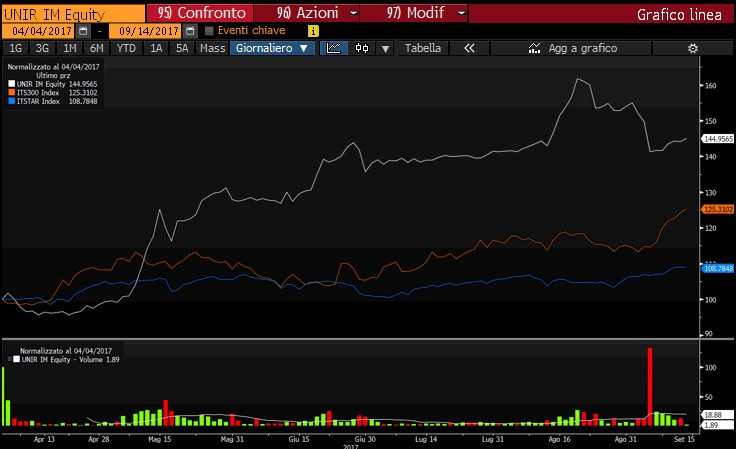
Task: Click the orange ITS300 Index legend swatch
Action: [x=12, y=93]
